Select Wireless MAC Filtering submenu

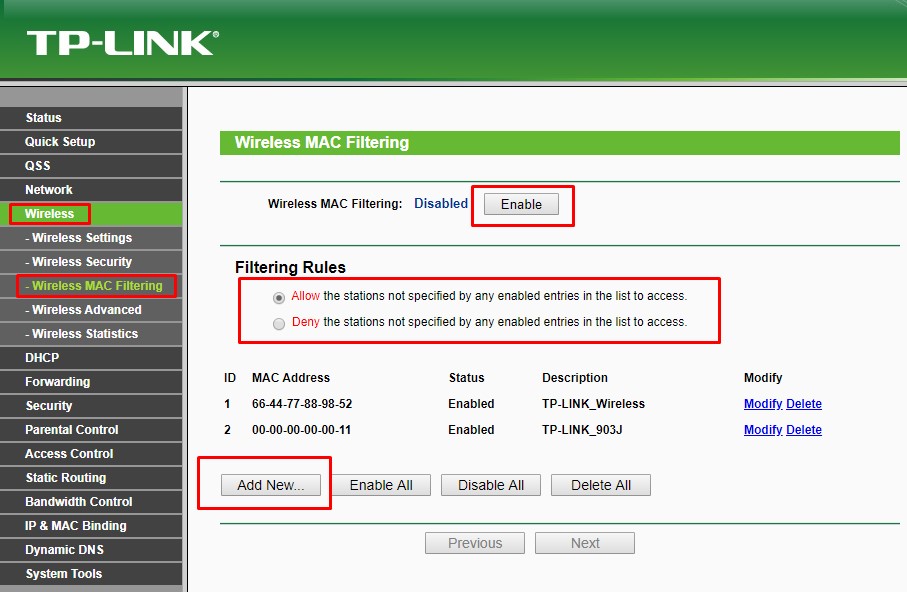pyautogui.click(x=91, y=286)
